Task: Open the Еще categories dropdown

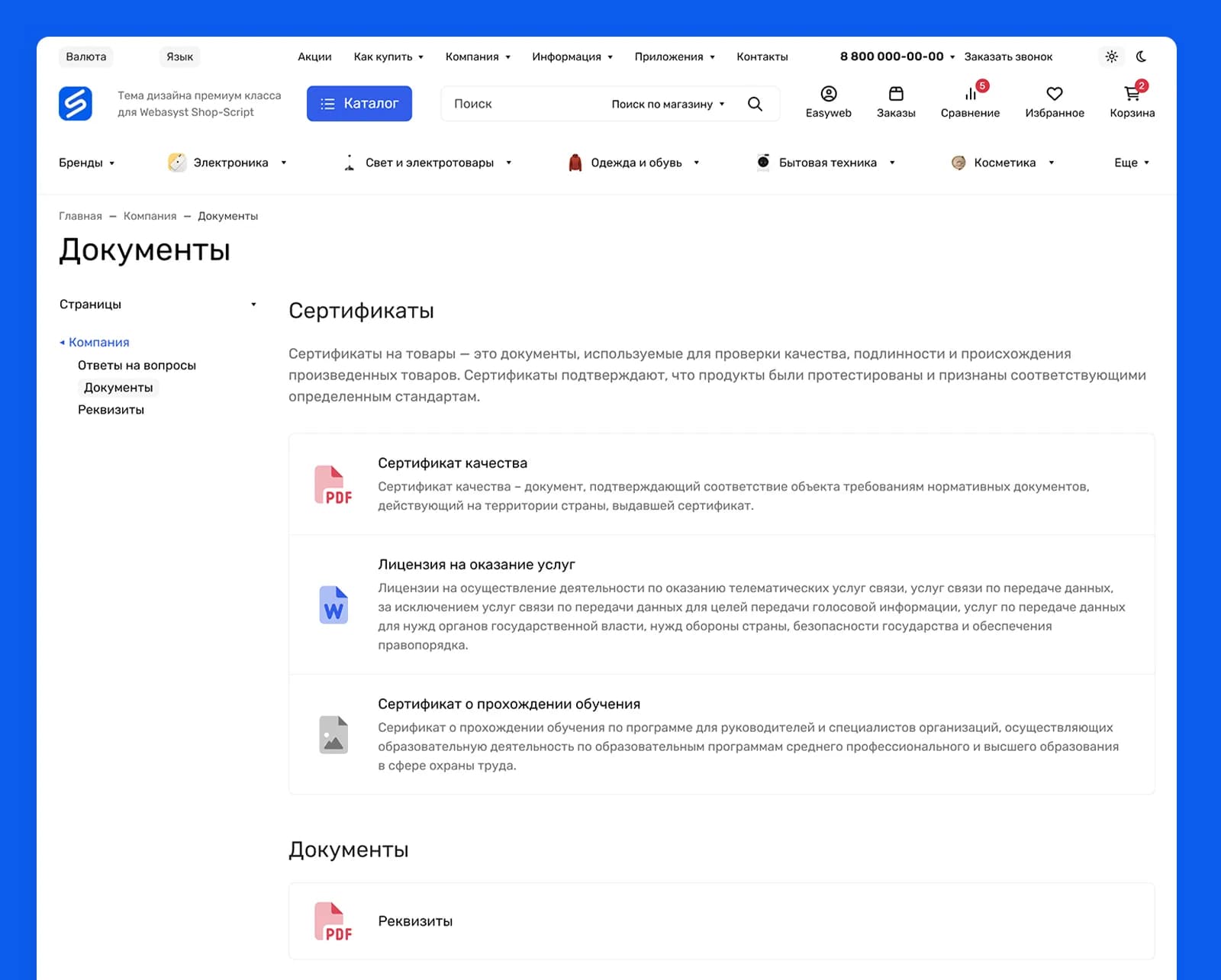Action: click(x=1132, y=163)
